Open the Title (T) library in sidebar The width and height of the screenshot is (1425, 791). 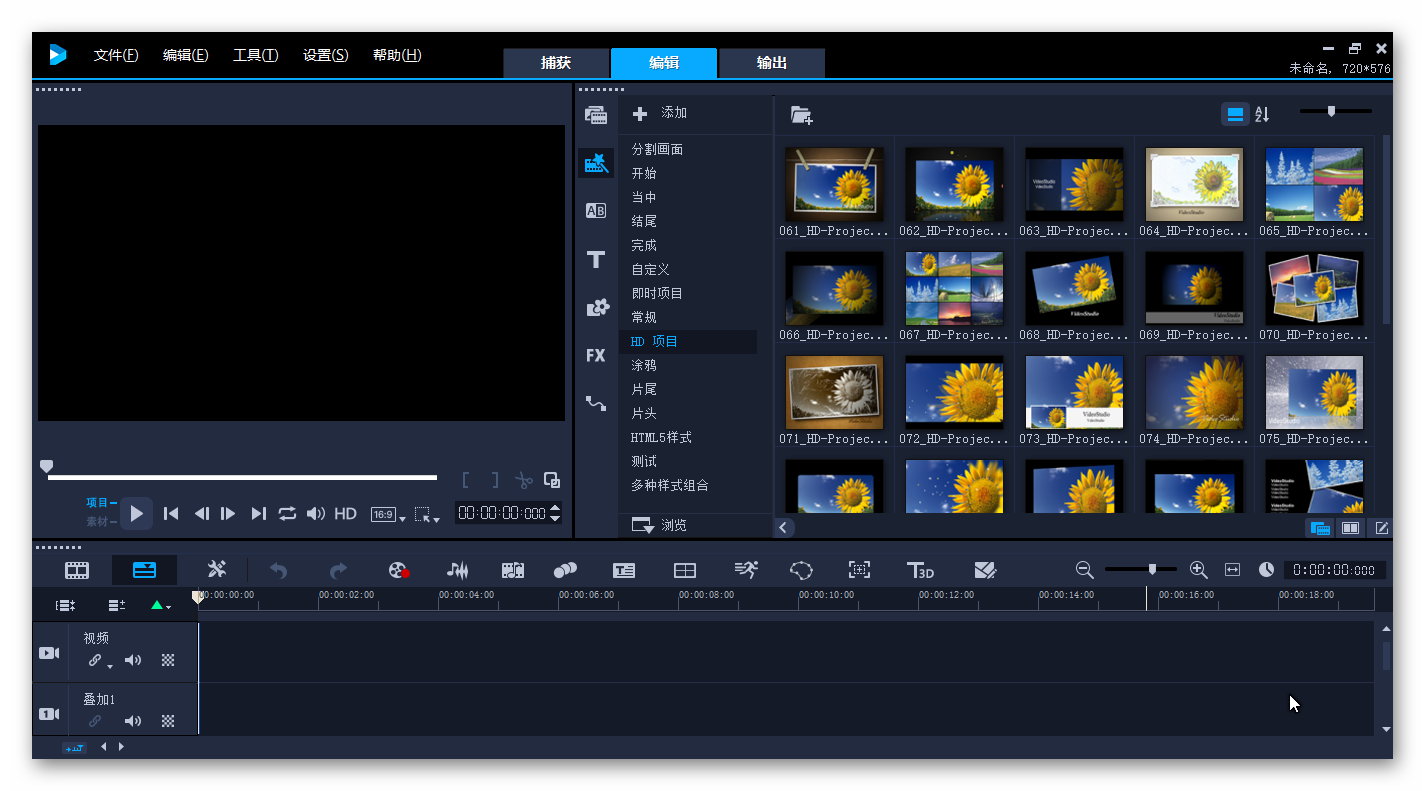click(596, 260)
